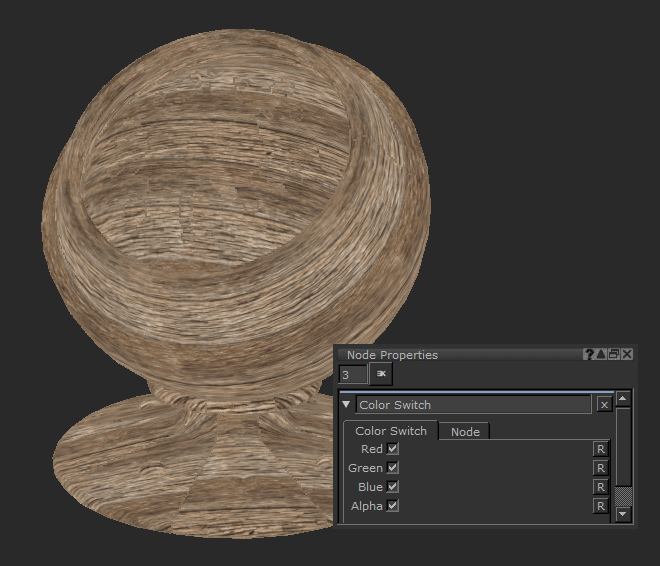The width and height of the screenshot is (660, 566).
Task: Click the max properties number field
Action: [x=352, y=374]
